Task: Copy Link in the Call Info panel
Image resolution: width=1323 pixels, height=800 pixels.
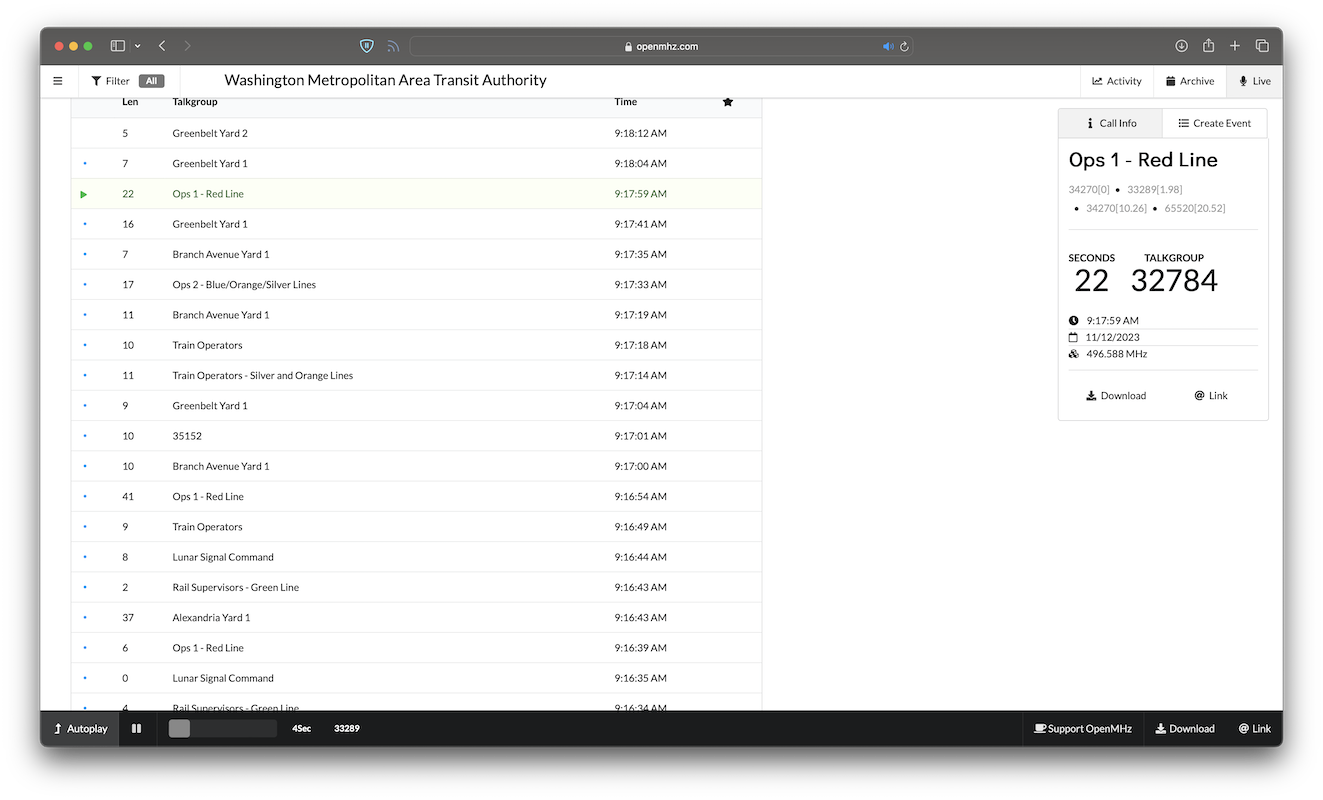Action: point(1211,395)
